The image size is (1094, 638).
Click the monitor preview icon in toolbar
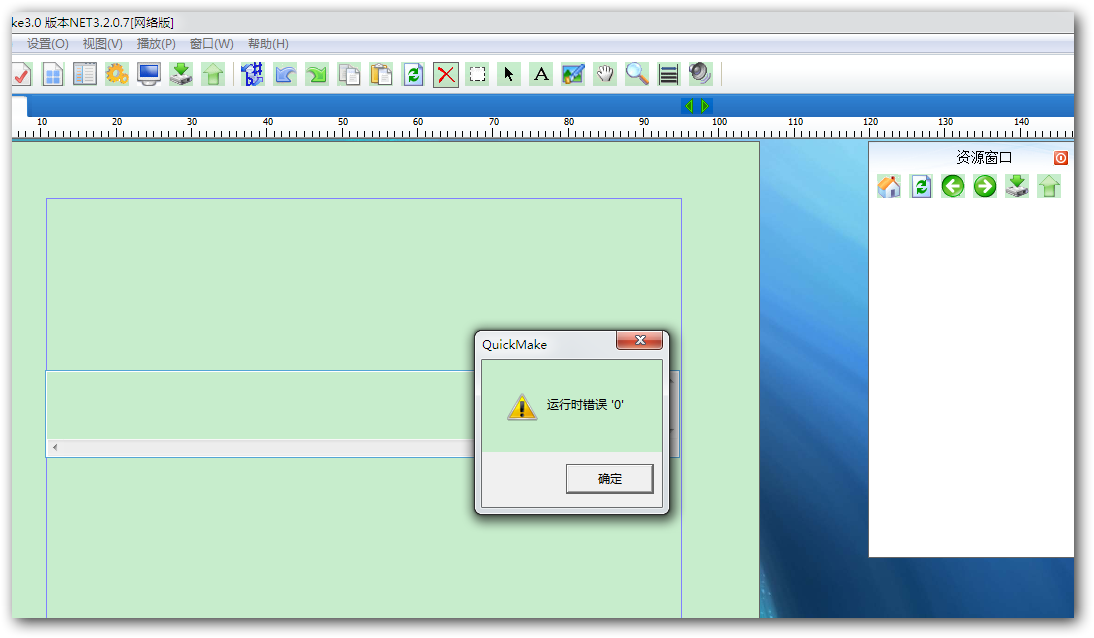coord(149,74)
